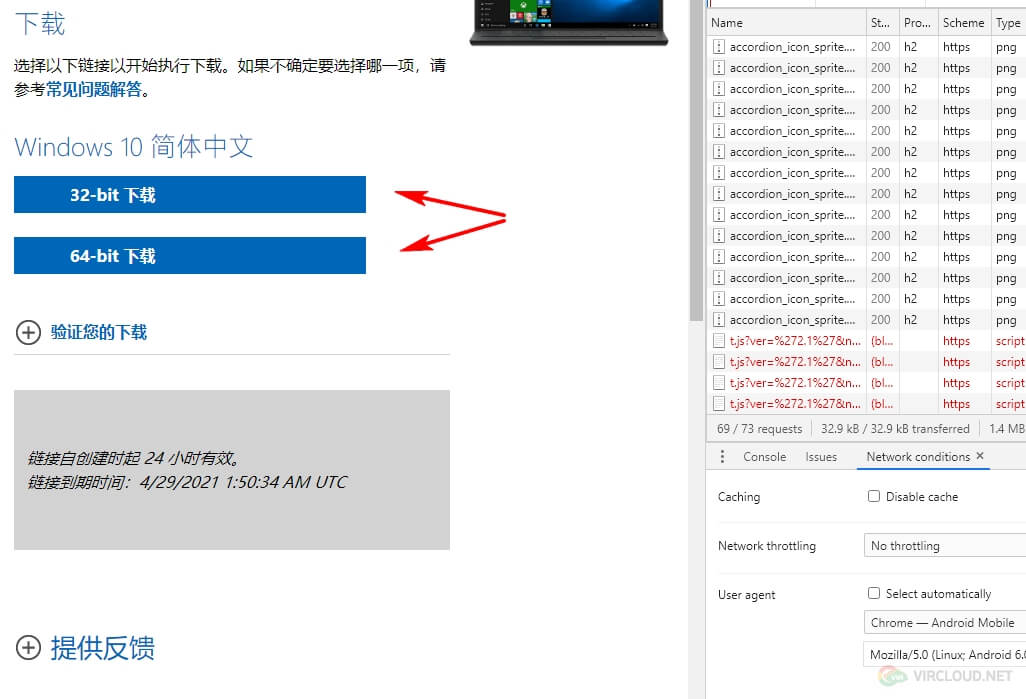Open the drawer three-dot more tools menu
This screenshot has height=699, width=1026.
pos(722,457)
